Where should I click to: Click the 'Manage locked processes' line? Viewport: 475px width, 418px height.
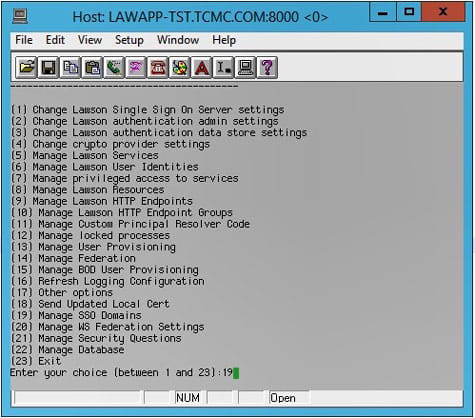(x=90, y=235)
